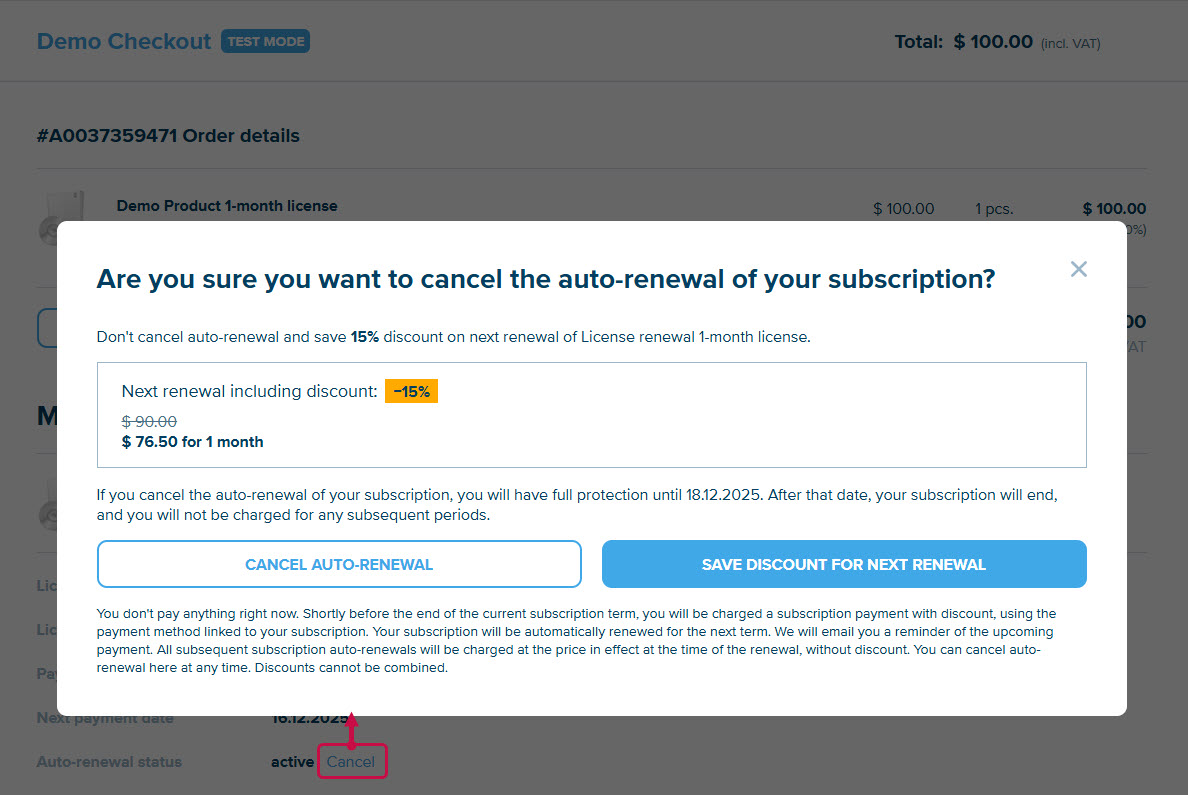Click the Cancel link beside active status
This screenshot has width=1188, height=795.
click(351, 762)
